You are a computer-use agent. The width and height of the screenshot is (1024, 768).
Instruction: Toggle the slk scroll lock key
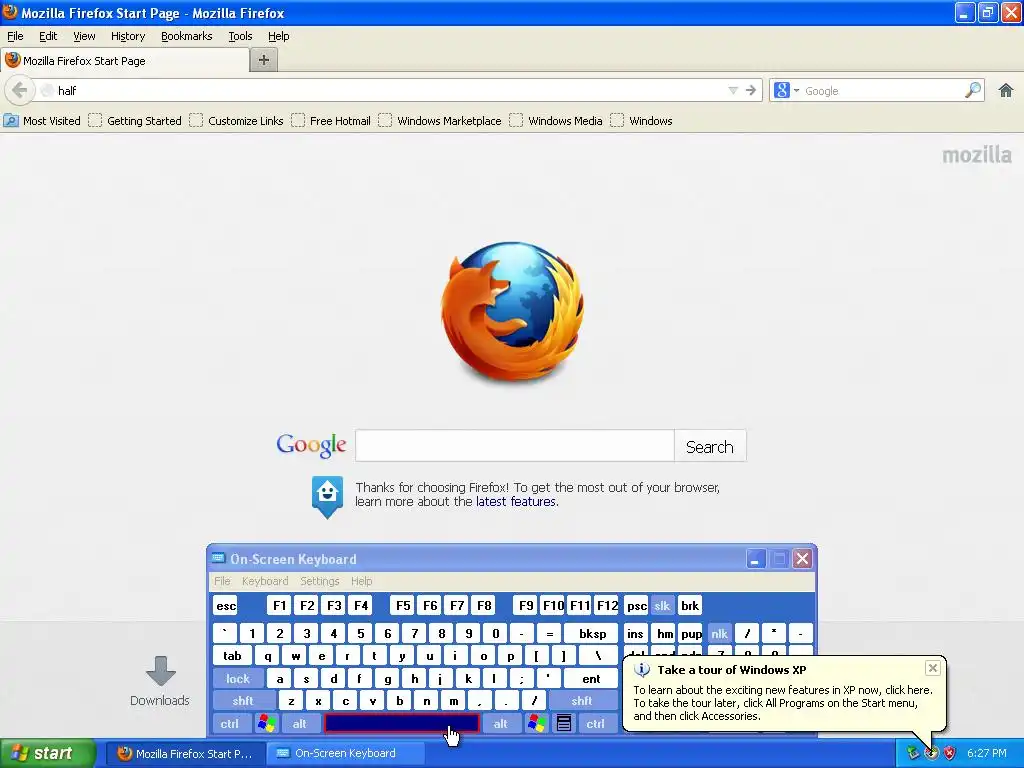662,605
